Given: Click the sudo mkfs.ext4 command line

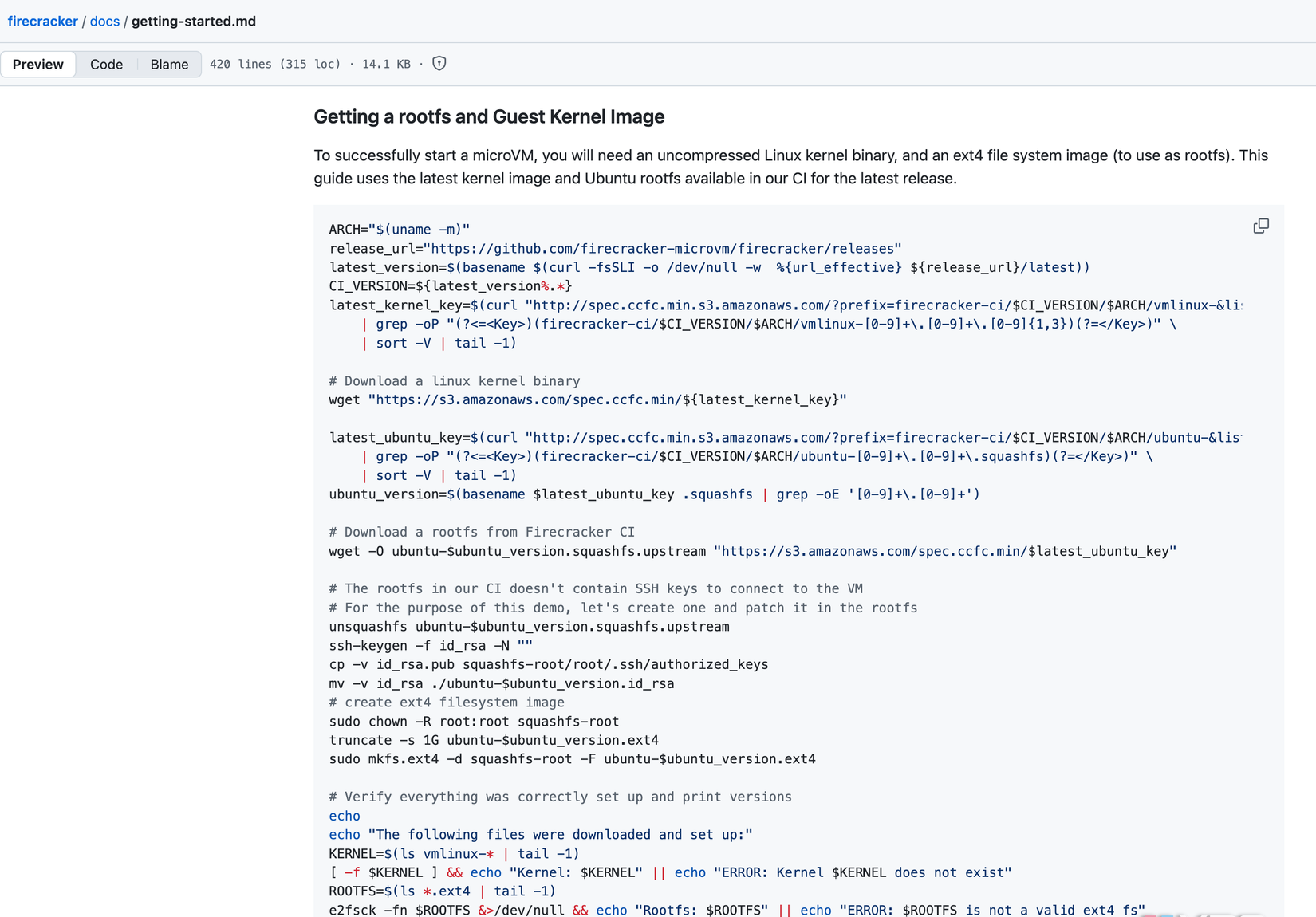Looking at the screenshot, I should 572,758.
